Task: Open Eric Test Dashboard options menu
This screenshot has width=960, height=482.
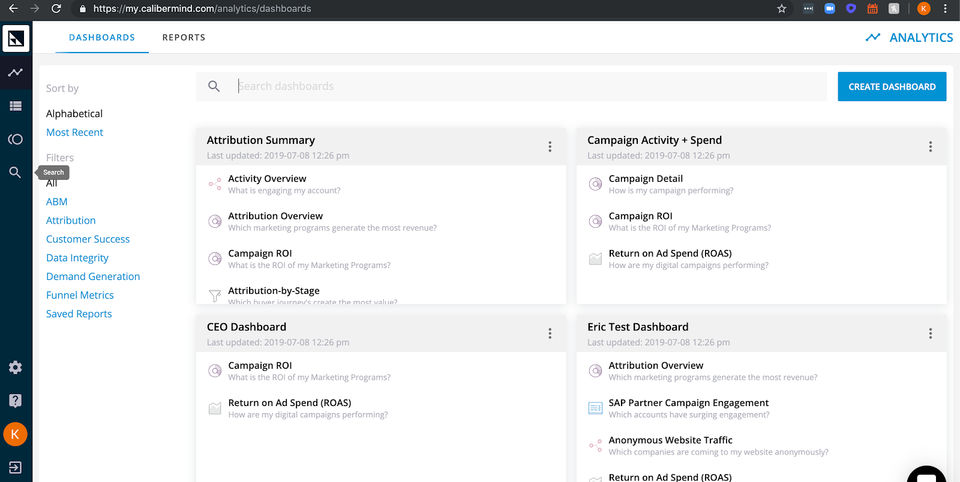Action: click(x=930, y=334)
